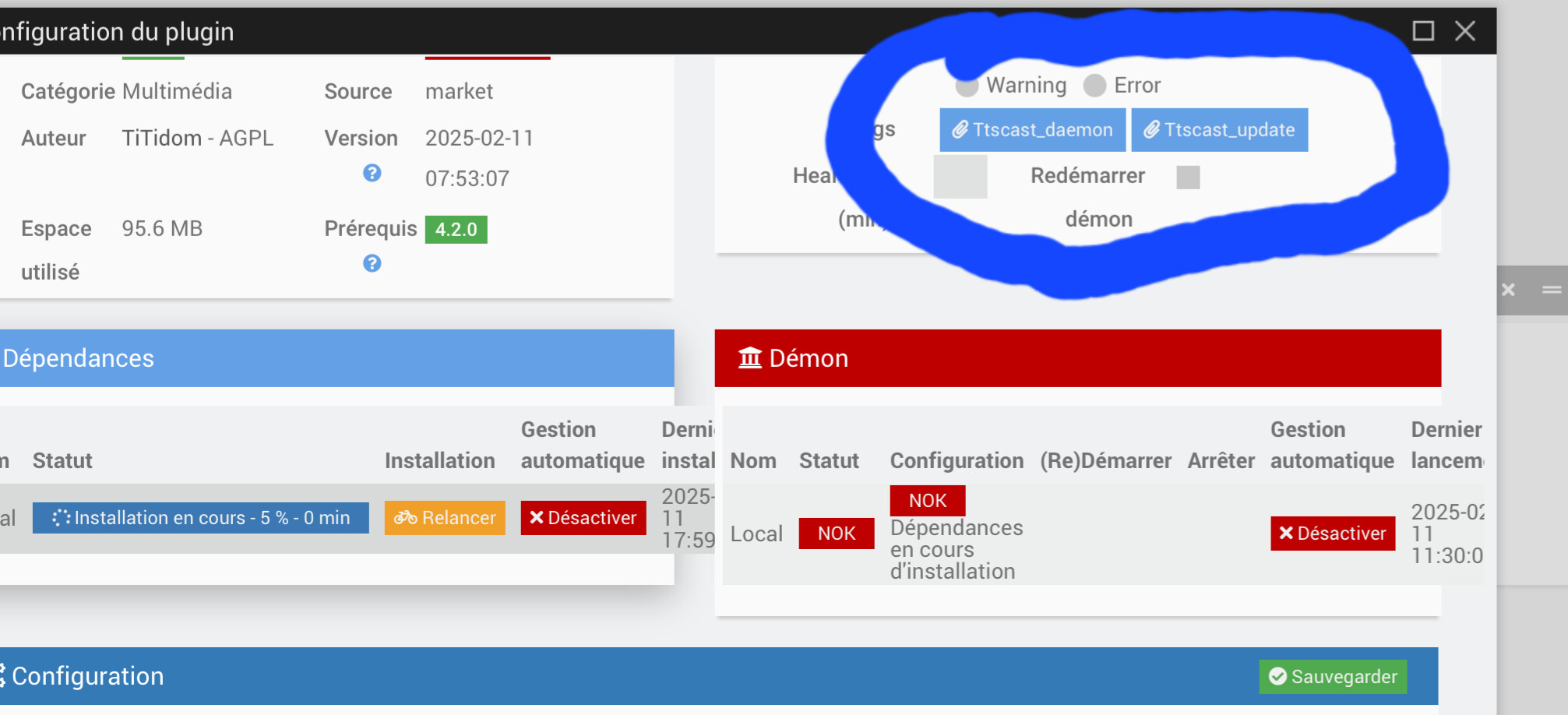Click the x icon in background window
Viewport: 1568px width, 715px height.
point(1508,290)
